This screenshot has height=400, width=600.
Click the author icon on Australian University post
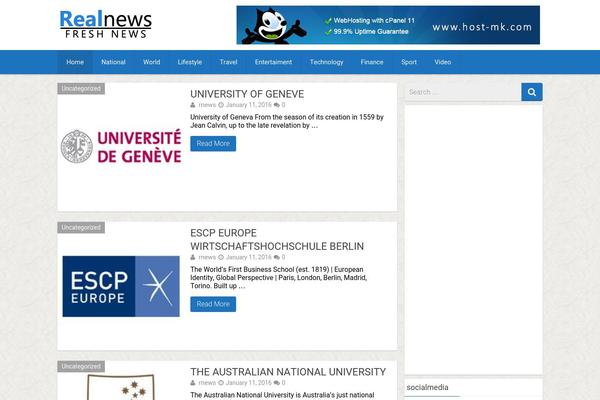[x=193, y=383]
